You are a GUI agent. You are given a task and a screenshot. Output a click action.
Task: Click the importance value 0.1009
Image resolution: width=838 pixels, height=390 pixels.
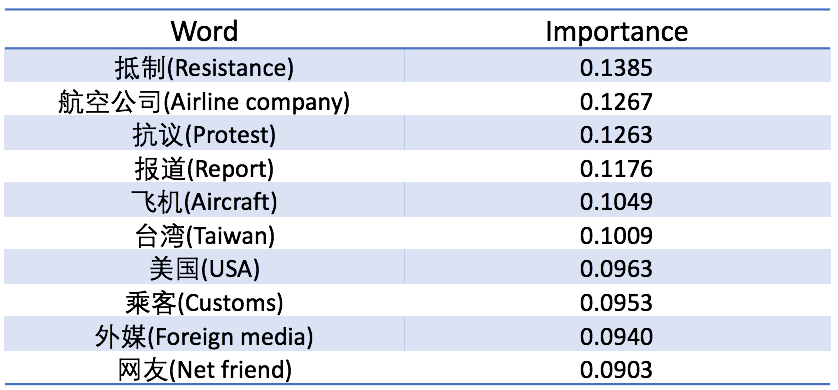616,236
